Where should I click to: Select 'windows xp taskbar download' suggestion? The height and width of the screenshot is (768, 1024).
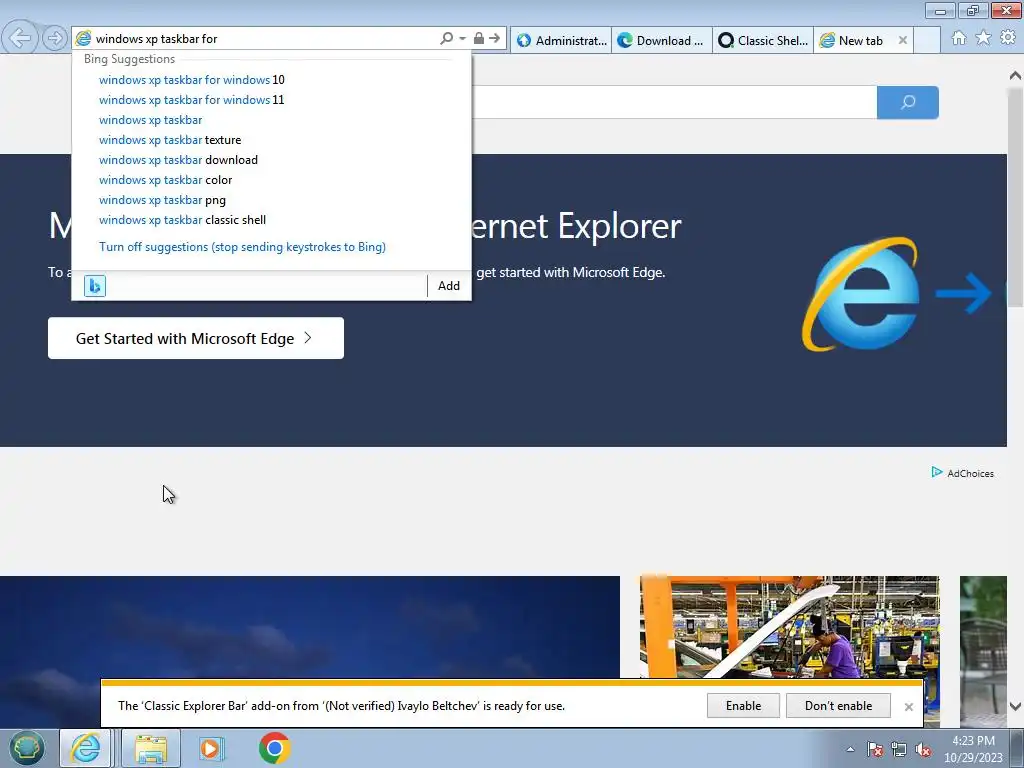coord(178,160)
